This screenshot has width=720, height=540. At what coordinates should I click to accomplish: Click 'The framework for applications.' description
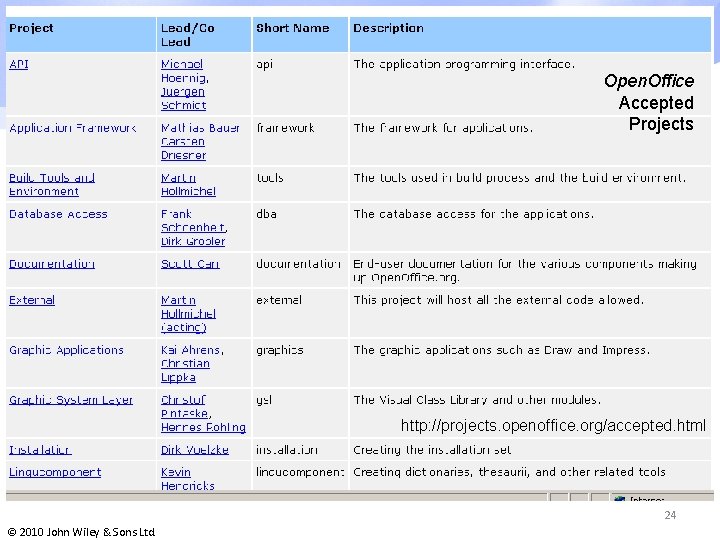coord(443,128)
